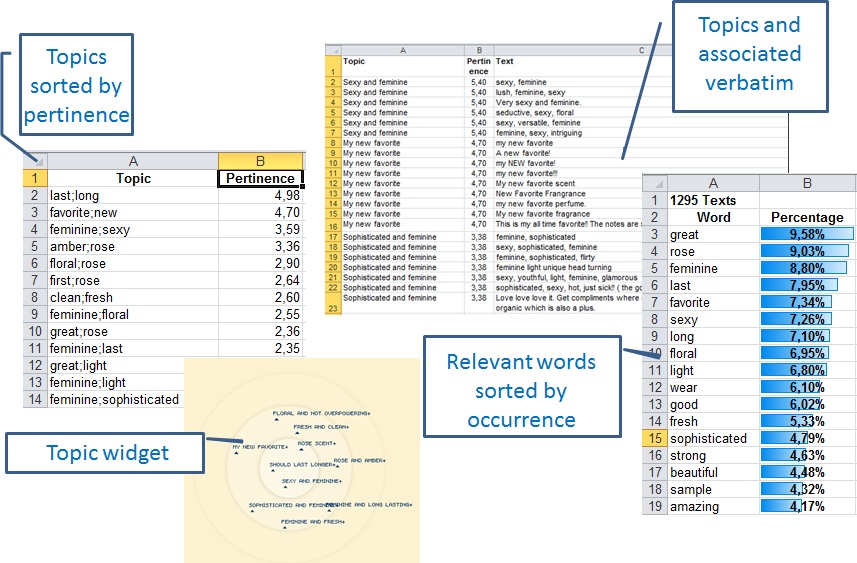Click 'FLORAL AND NOT OVERPOWERING+' in topic widget
857x563 pixels.
point(321,413)
